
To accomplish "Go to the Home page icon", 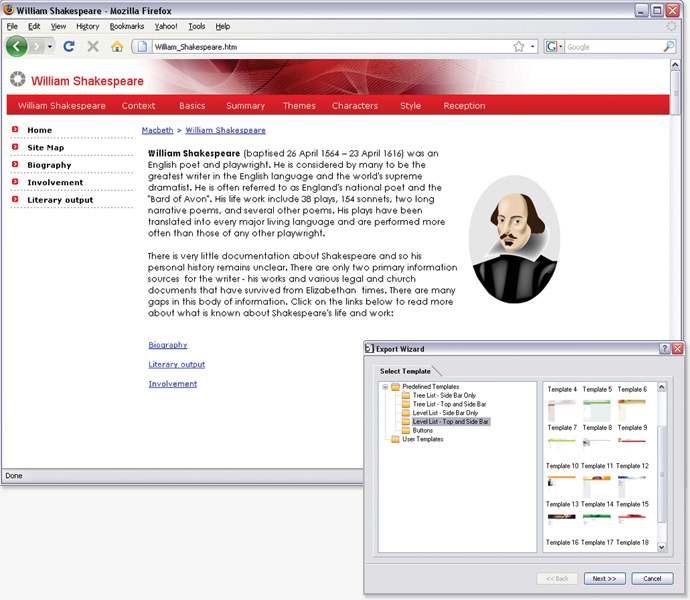I will point(117,47).
